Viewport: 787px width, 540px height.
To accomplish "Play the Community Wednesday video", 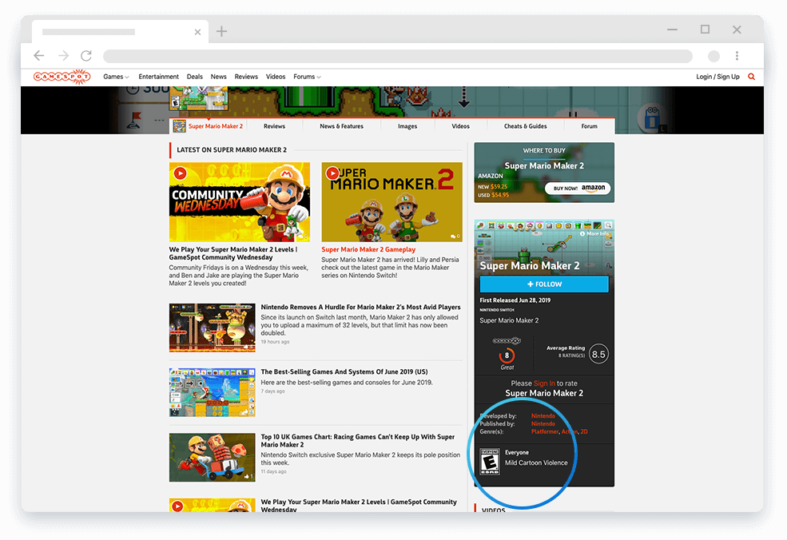I will pyautogui.click(x=180, y=173).
